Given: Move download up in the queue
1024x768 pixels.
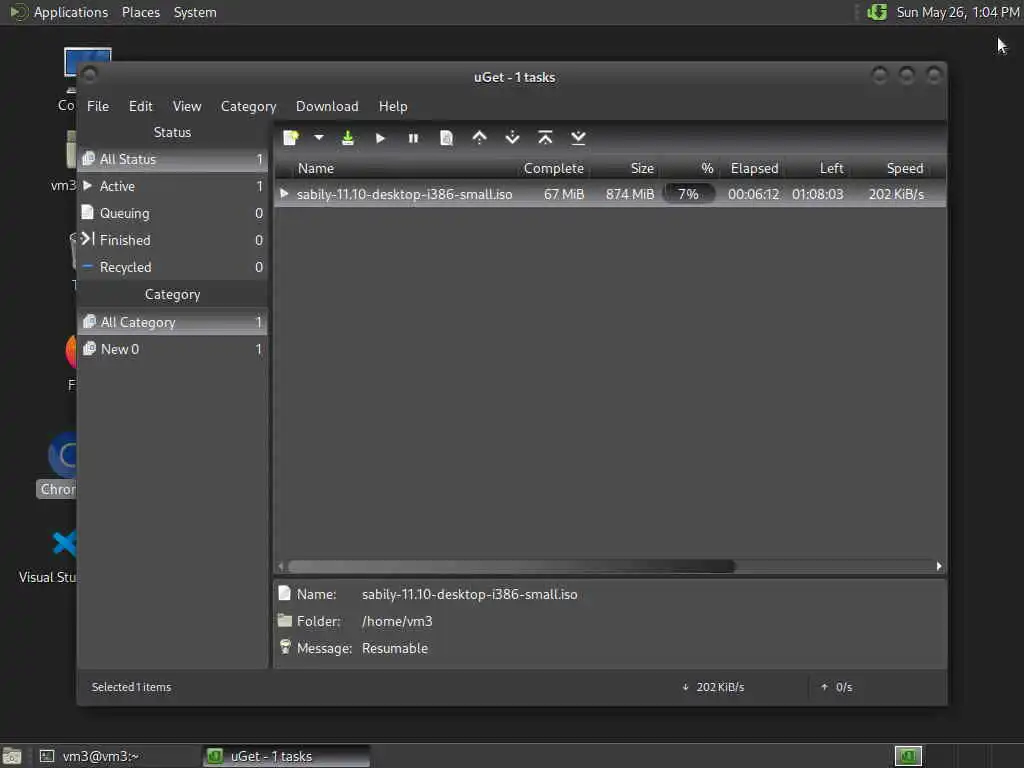Looking at the screenshot, I should coord(479,138).
